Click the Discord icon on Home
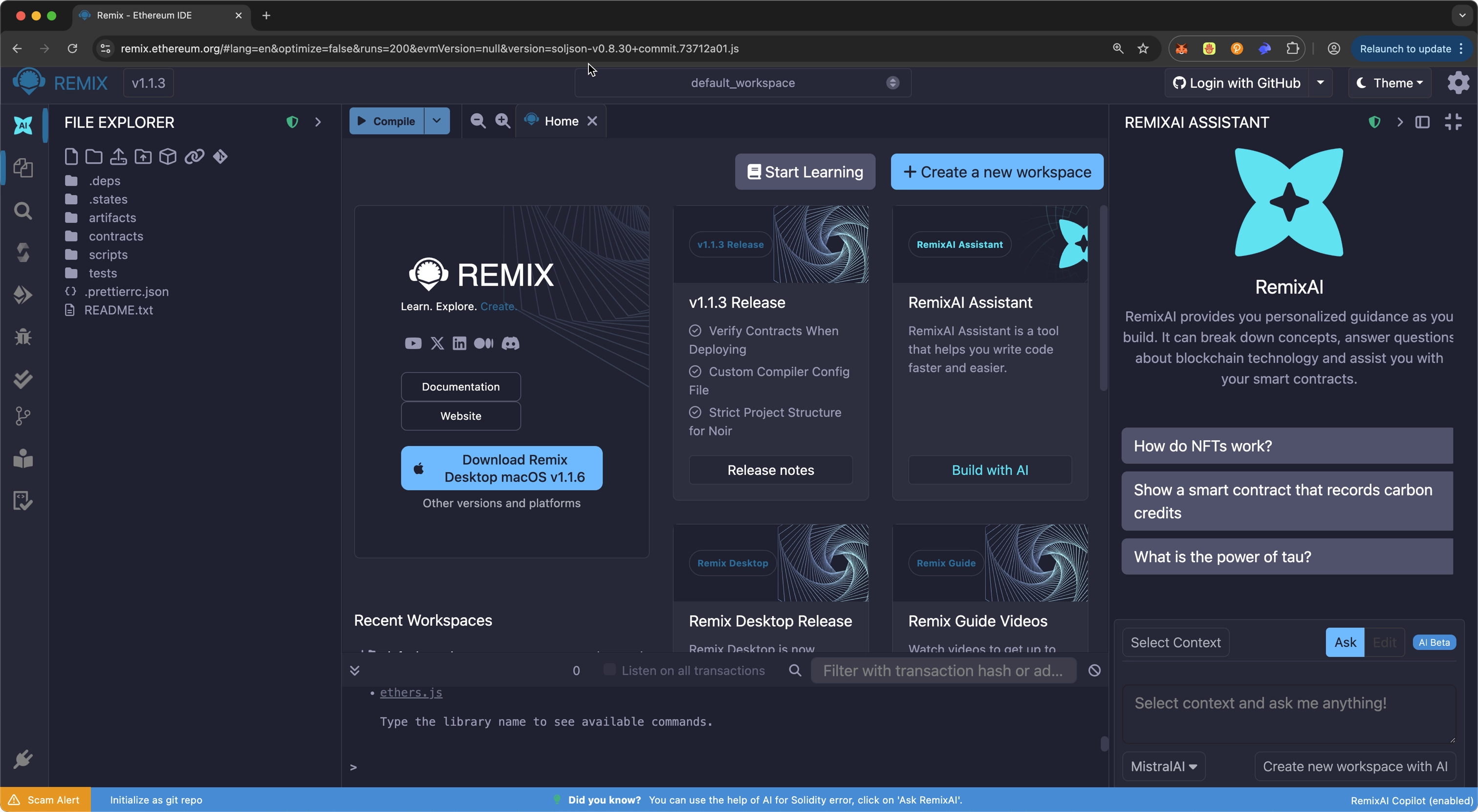1478x812 pixels. point(510,343)
